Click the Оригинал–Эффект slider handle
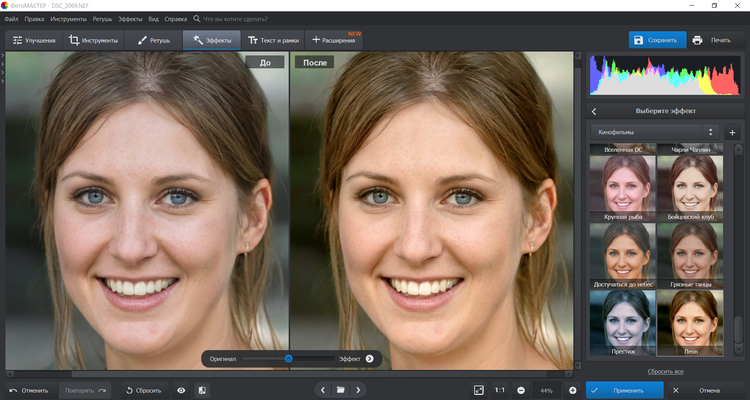750x400 pixels. (x=288, y=358)
